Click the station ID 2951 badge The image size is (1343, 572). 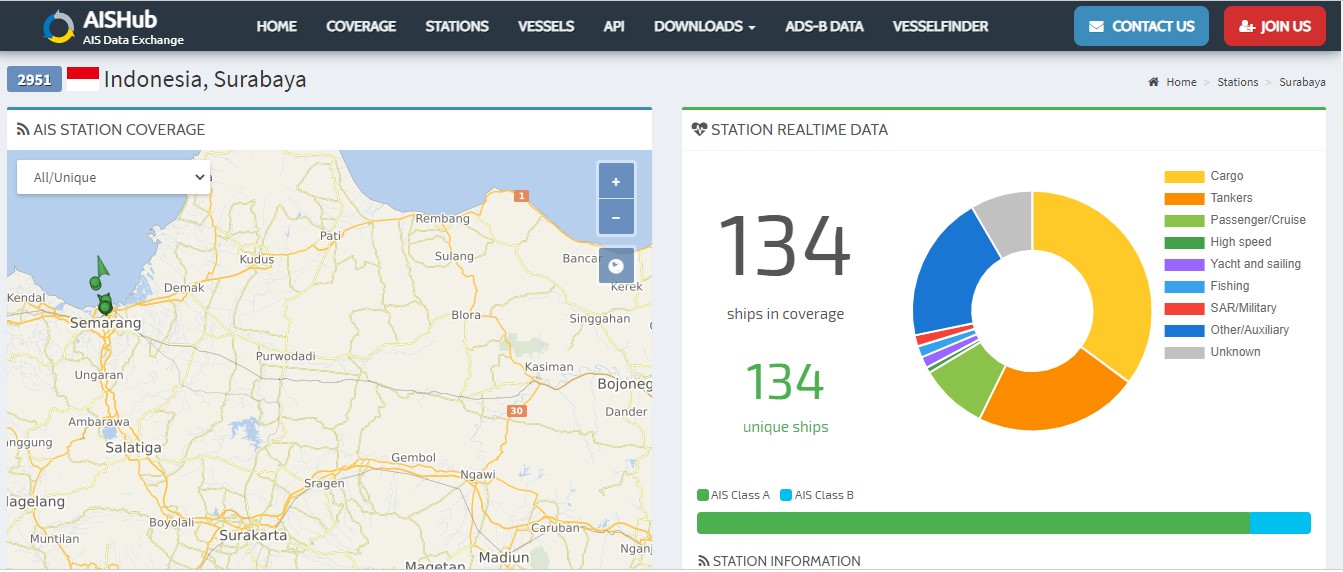click(35, 80)
